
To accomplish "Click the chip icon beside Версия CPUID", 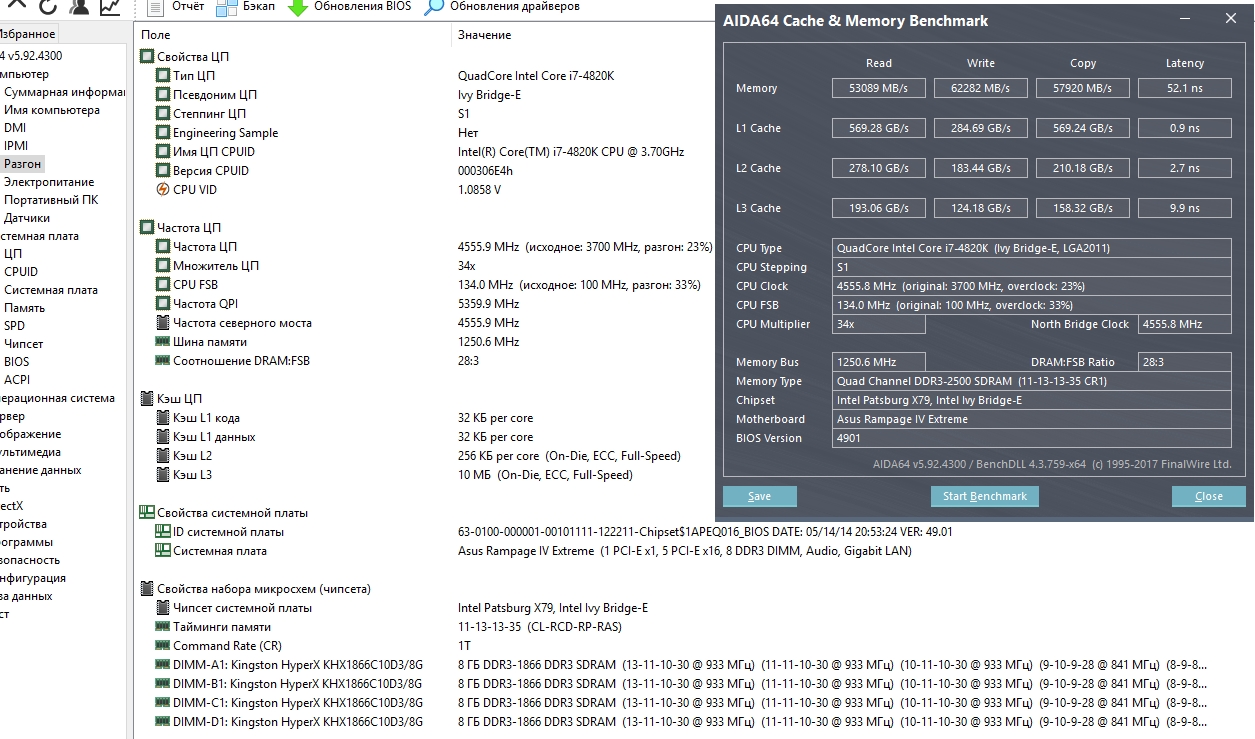I will point(163,171).
